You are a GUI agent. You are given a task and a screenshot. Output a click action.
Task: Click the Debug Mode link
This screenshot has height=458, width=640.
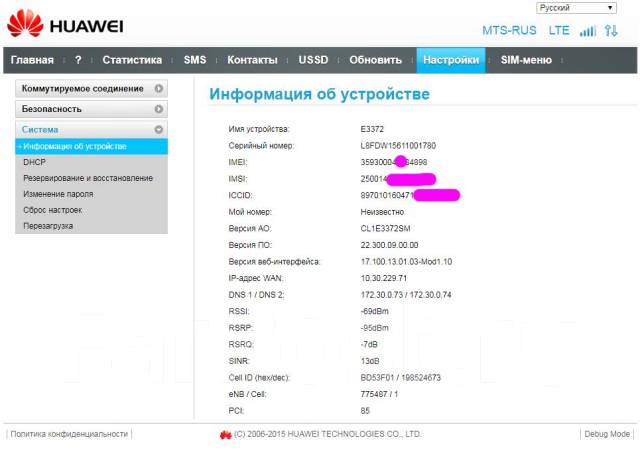point(607,434)
